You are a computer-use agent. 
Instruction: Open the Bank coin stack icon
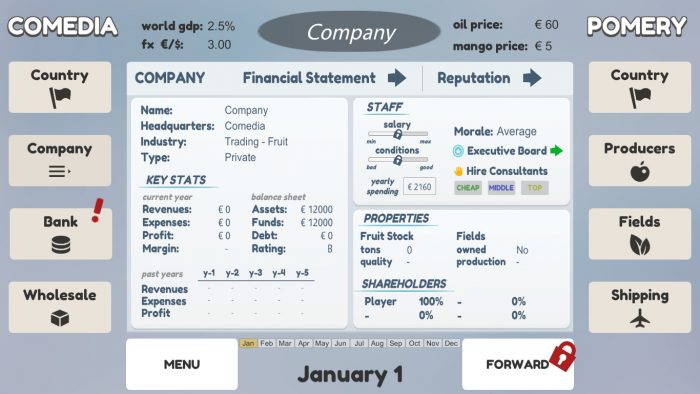[61, 245]
